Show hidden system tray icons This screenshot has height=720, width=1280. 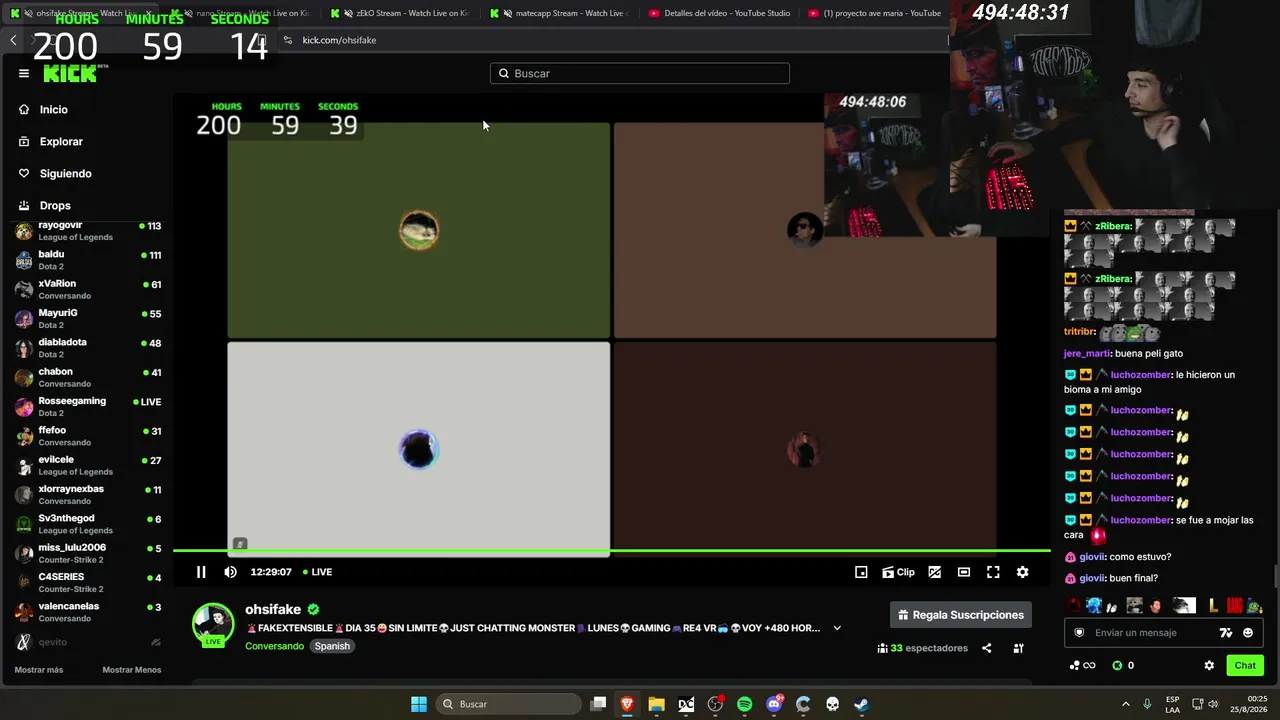click(x=1126, y=704)
